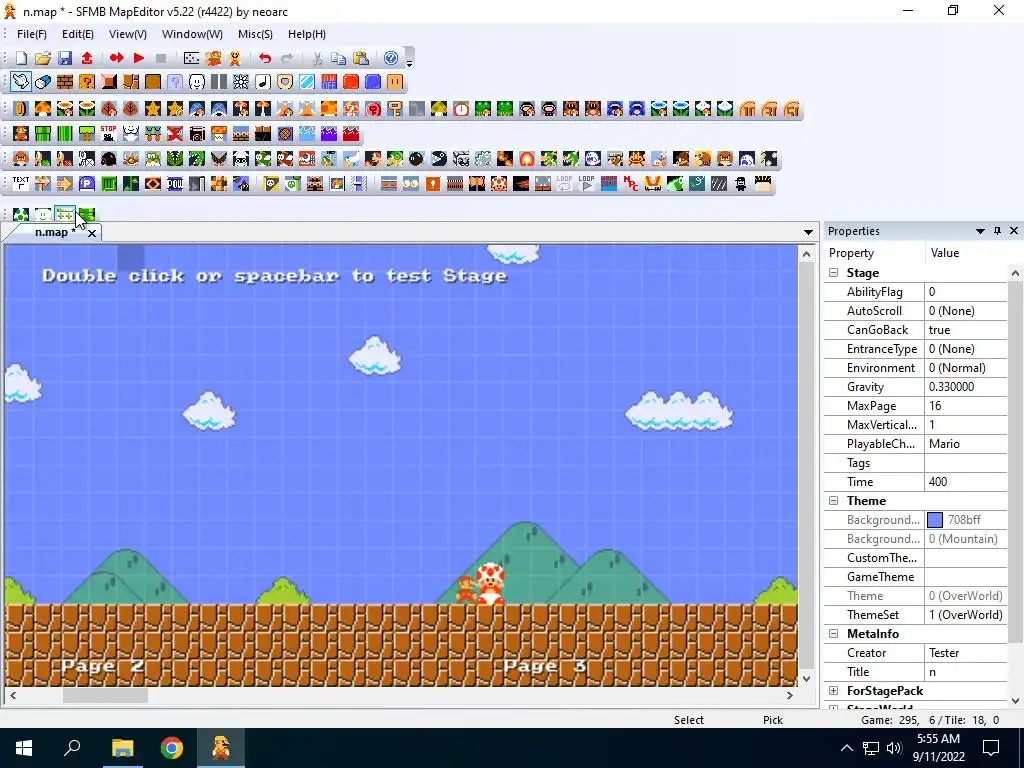
Task: Choose the question mark block tile
Action: pyautogui.click(x=87, y=82)
